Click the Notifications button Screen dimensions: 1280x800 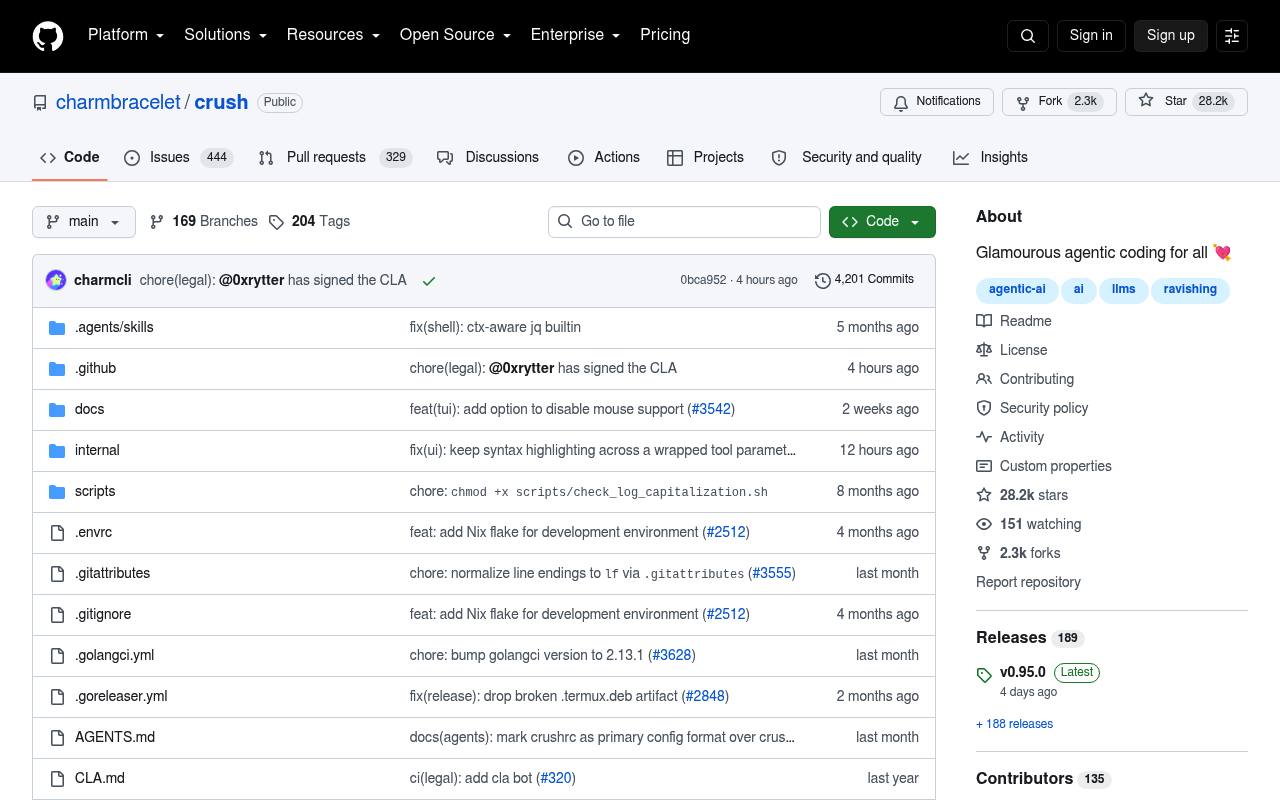[x=937, y=102]
